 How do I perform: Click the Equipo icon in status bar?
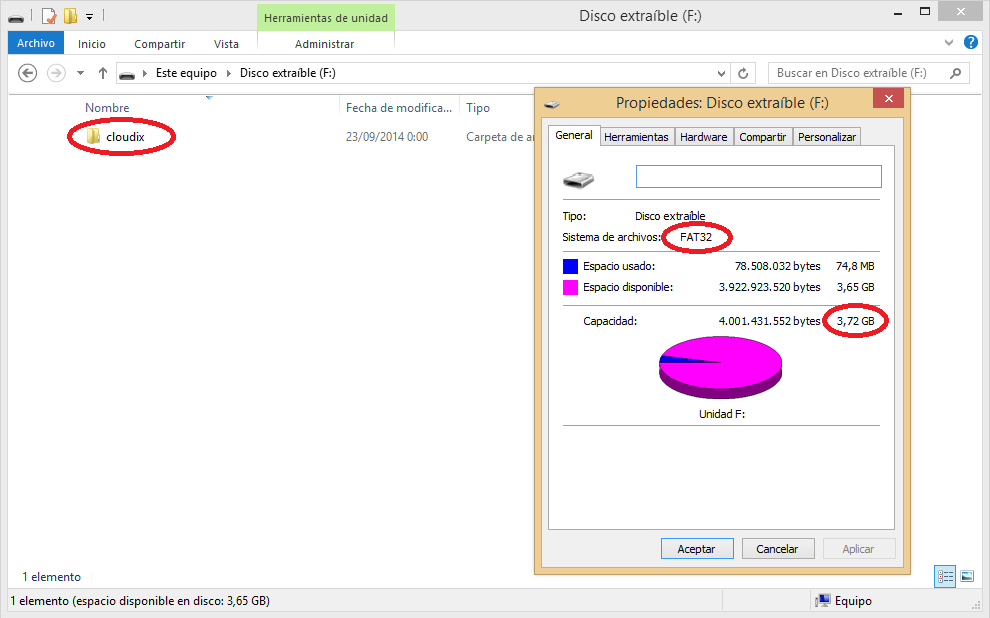(822, 600)
